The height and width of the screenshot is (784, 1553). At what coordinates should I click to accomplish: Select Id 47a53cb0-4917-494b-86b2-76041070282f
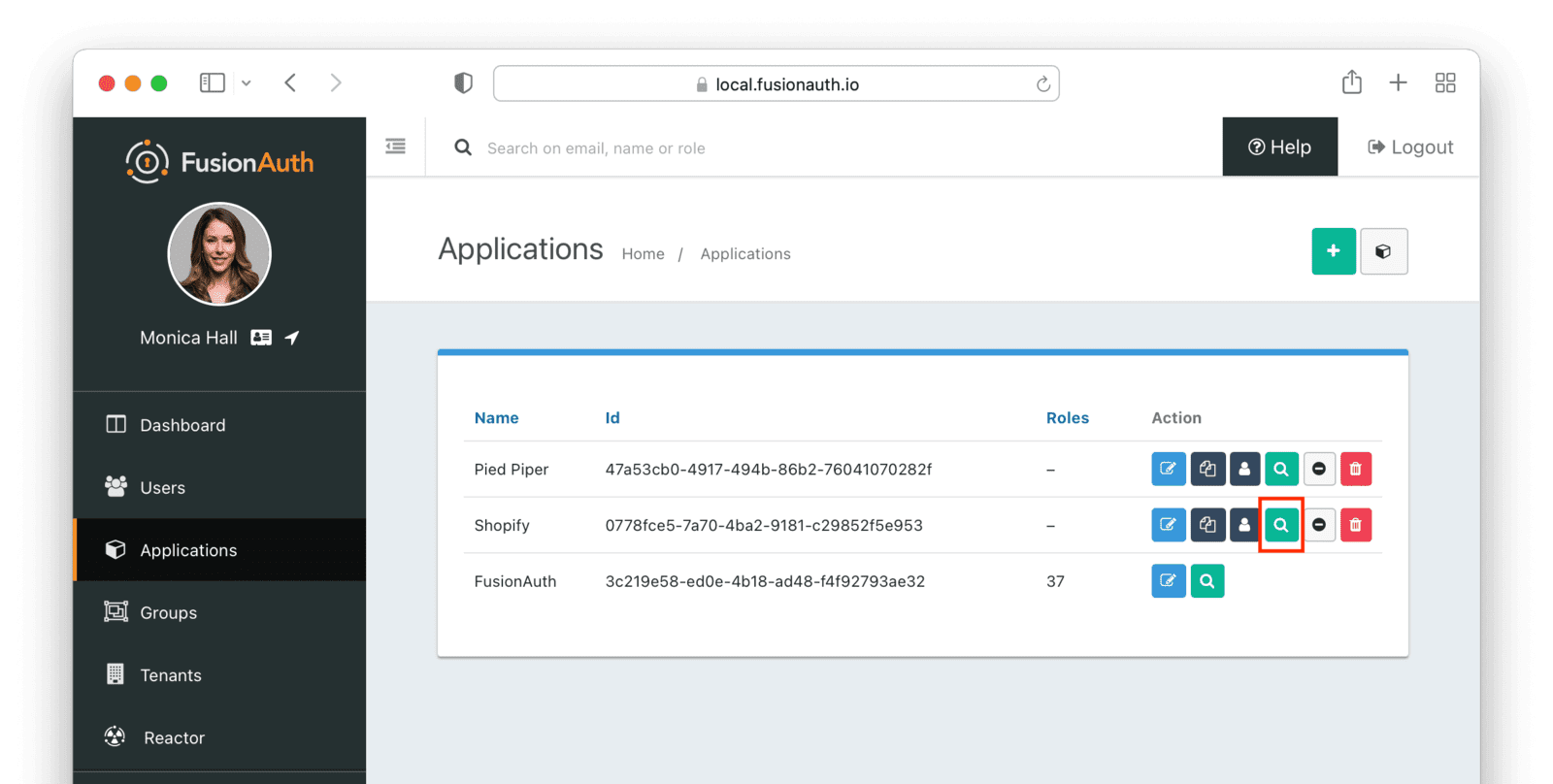tap(769, 470)
